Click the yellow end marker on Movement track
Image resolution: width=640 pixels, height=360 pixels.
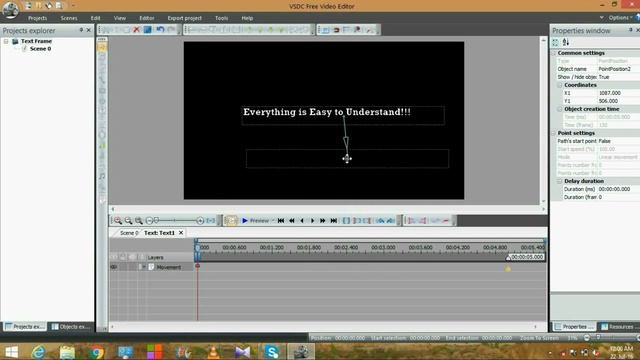508,269
